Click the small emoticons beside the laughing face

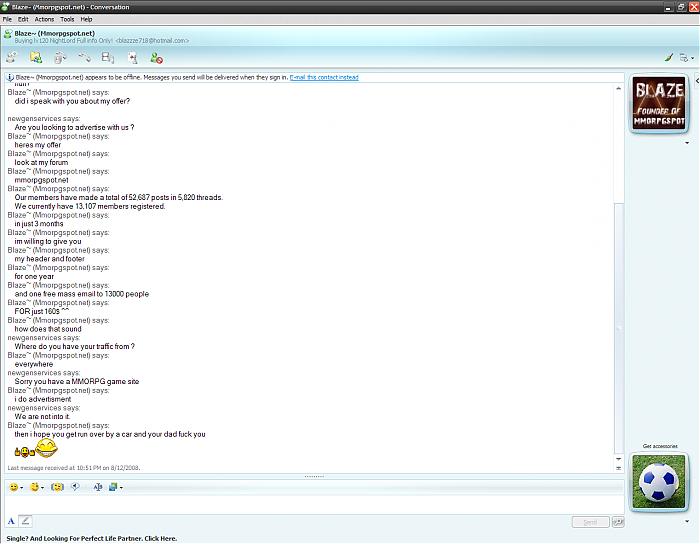point(25,452)
